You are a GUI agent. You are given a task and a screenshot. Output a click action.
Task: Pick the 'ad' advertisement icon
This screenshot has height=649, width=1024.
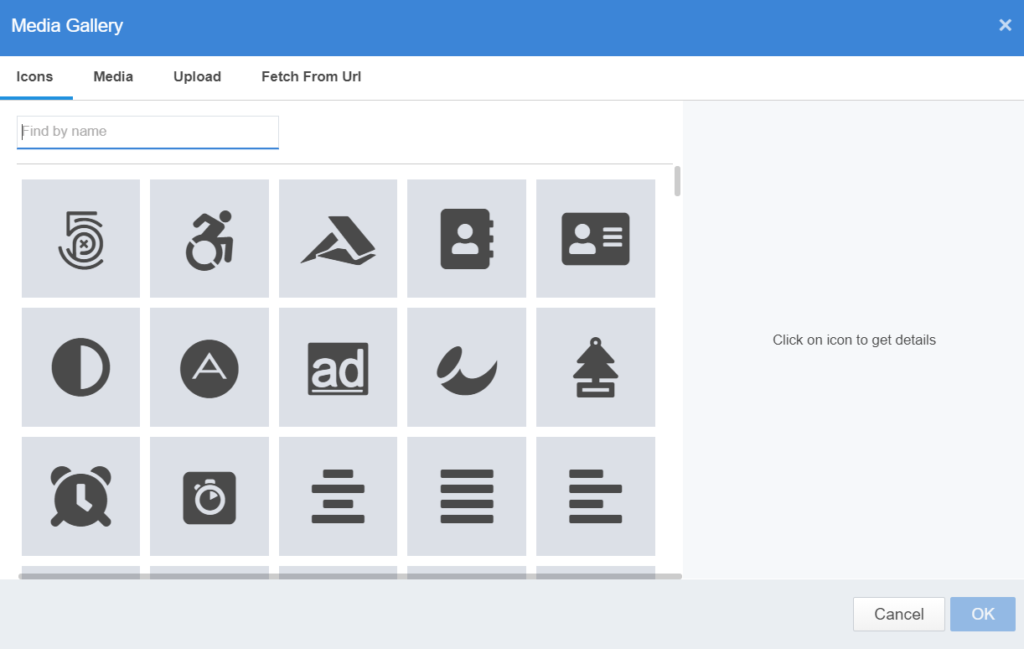pyautogui.click(x=338, y=367)
